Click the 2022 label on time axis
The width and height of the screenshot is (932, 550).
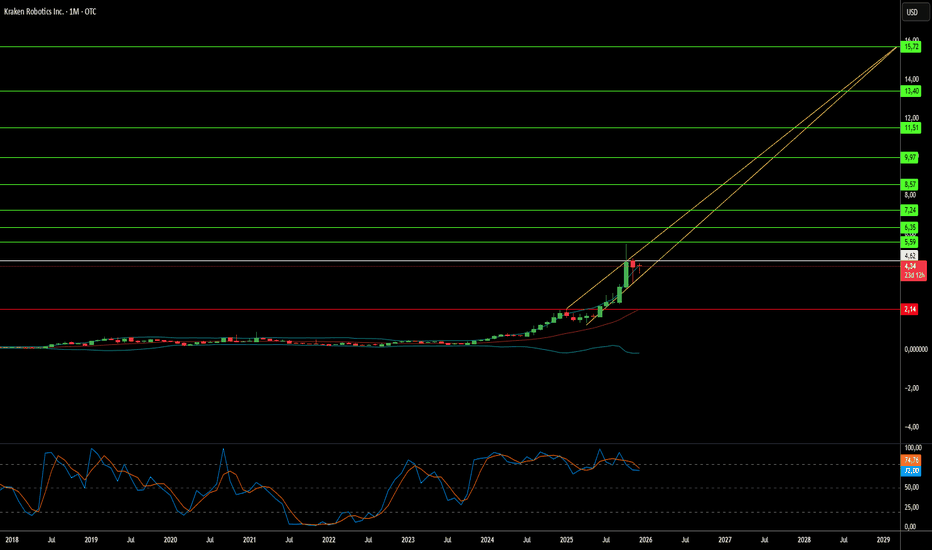329,540
